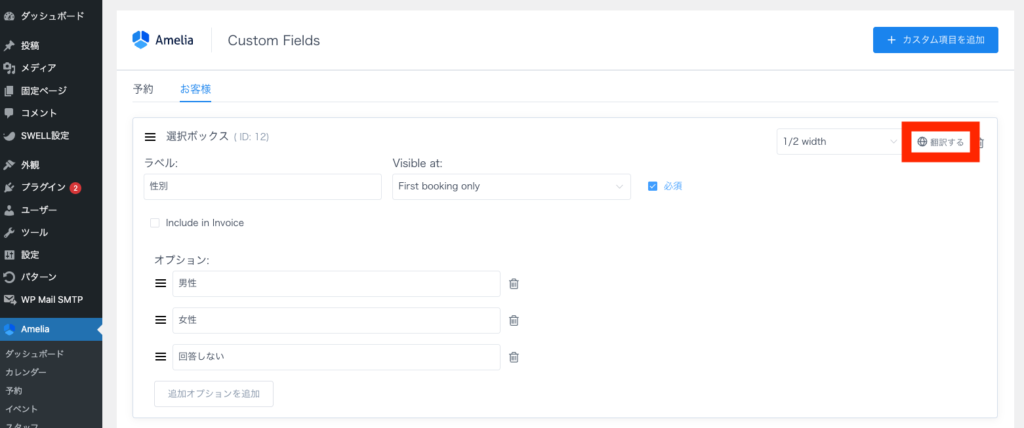
Task: Enable the Include in Invoice checkbox
Action: click(155, 223)
